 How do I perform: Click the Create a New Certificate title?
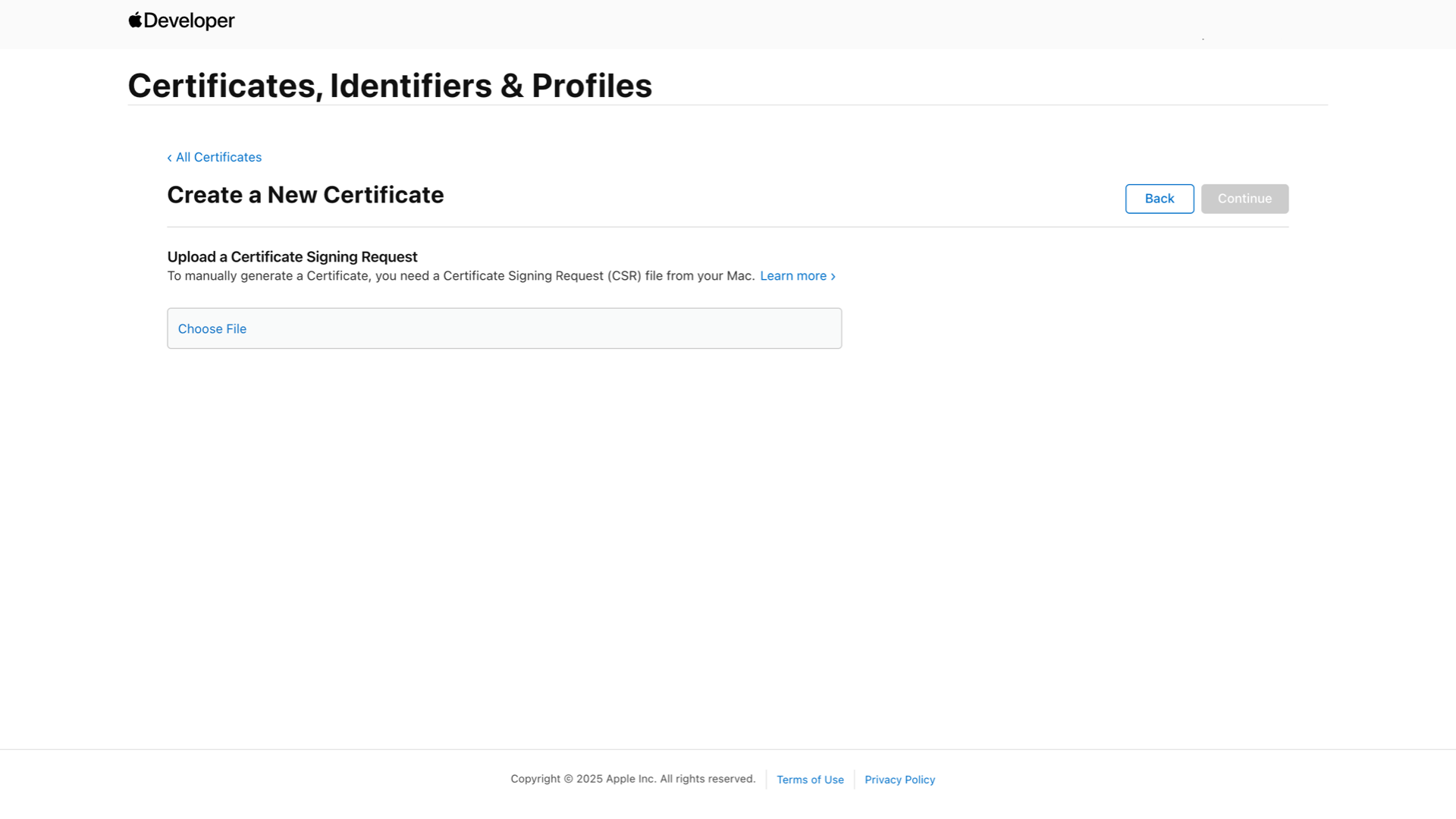pos(305,195)
